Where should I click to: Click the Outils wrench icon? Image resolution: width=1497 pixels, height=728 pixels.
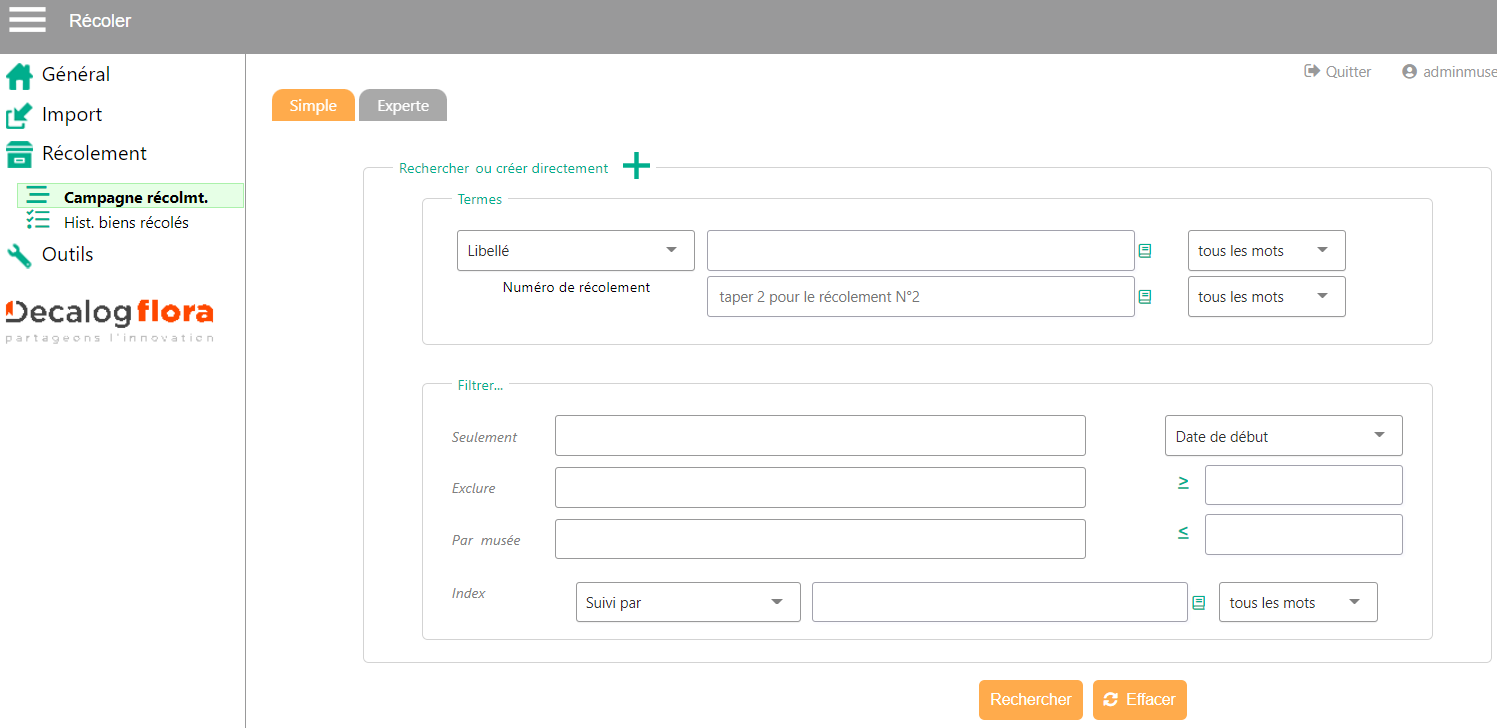coord(19,256)
